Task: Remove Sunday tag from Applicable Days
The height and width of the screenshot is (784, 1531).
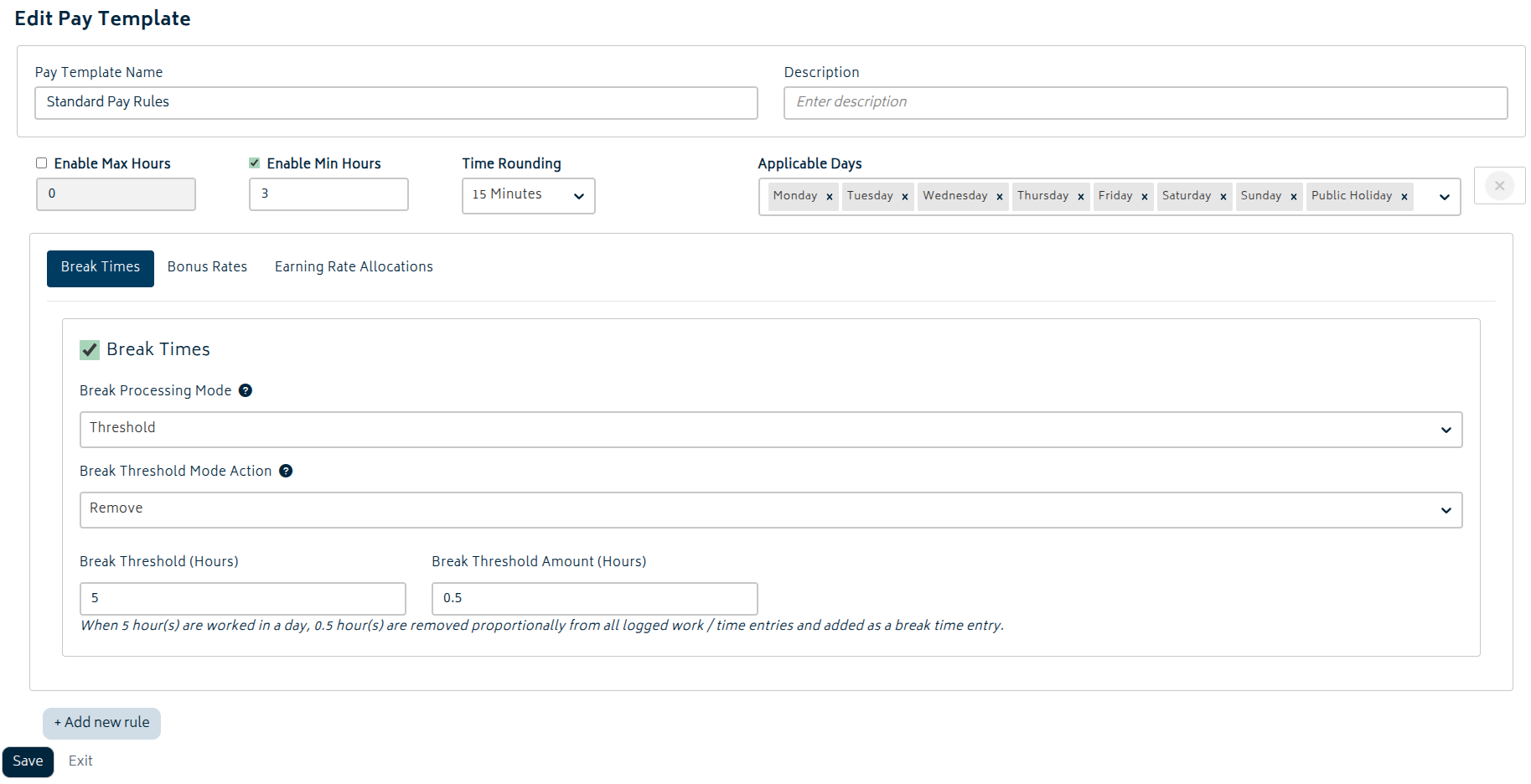Action: 1294,197
